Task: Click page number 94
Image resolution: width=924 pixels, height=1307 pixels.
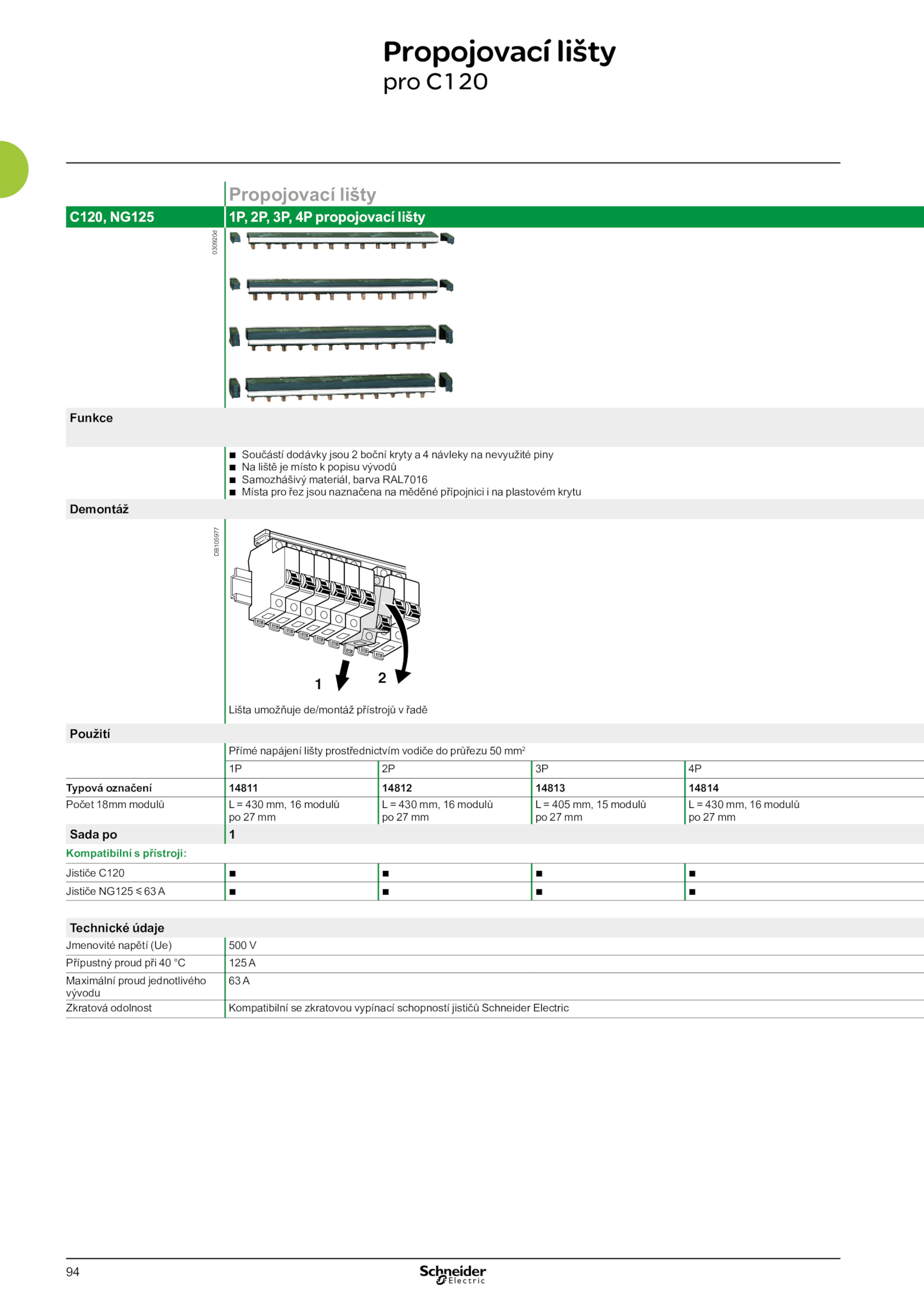Action: pos(73,1272)
